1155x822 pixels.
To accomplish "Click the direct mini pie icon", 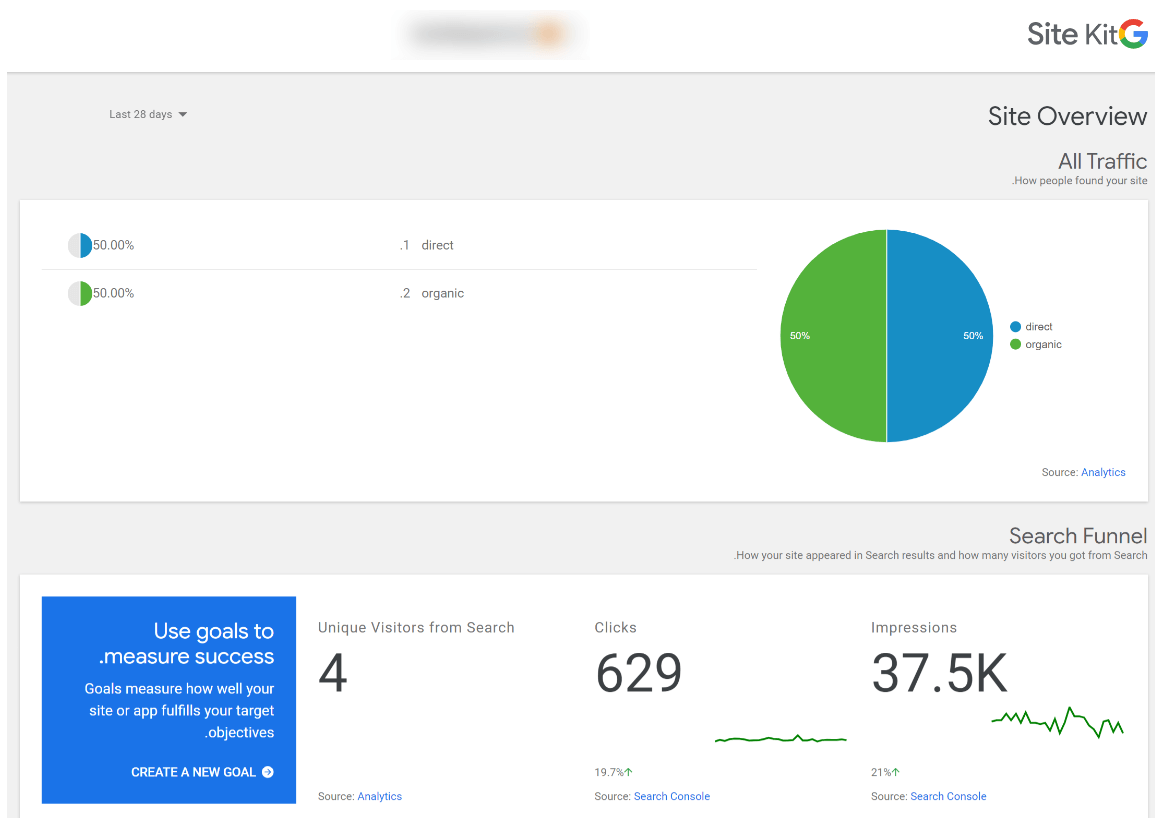I will click(80, 245).
